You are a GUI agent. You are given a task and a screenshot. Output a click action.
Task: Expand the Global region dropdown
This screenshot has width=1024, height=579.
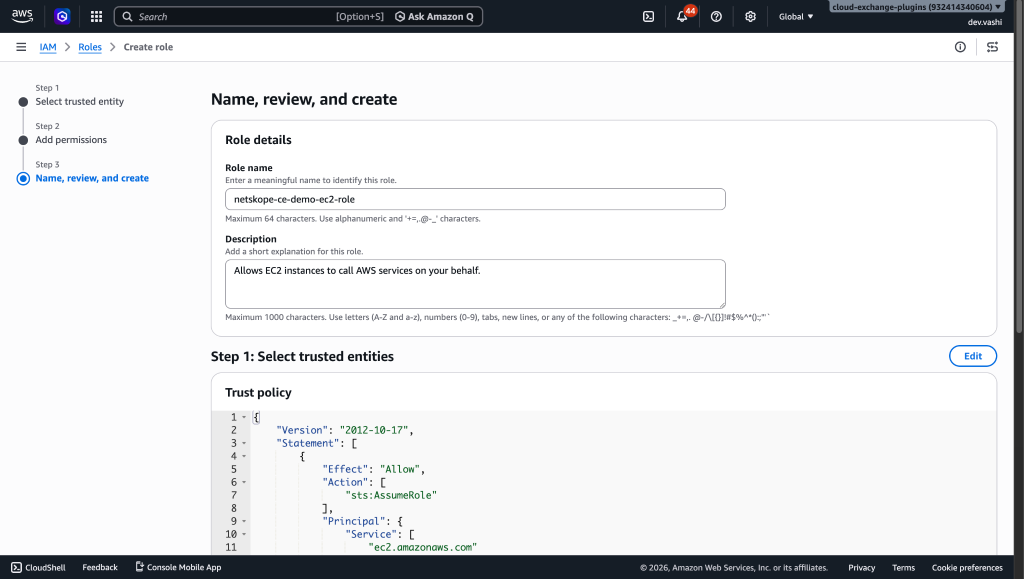click(795, 16)
